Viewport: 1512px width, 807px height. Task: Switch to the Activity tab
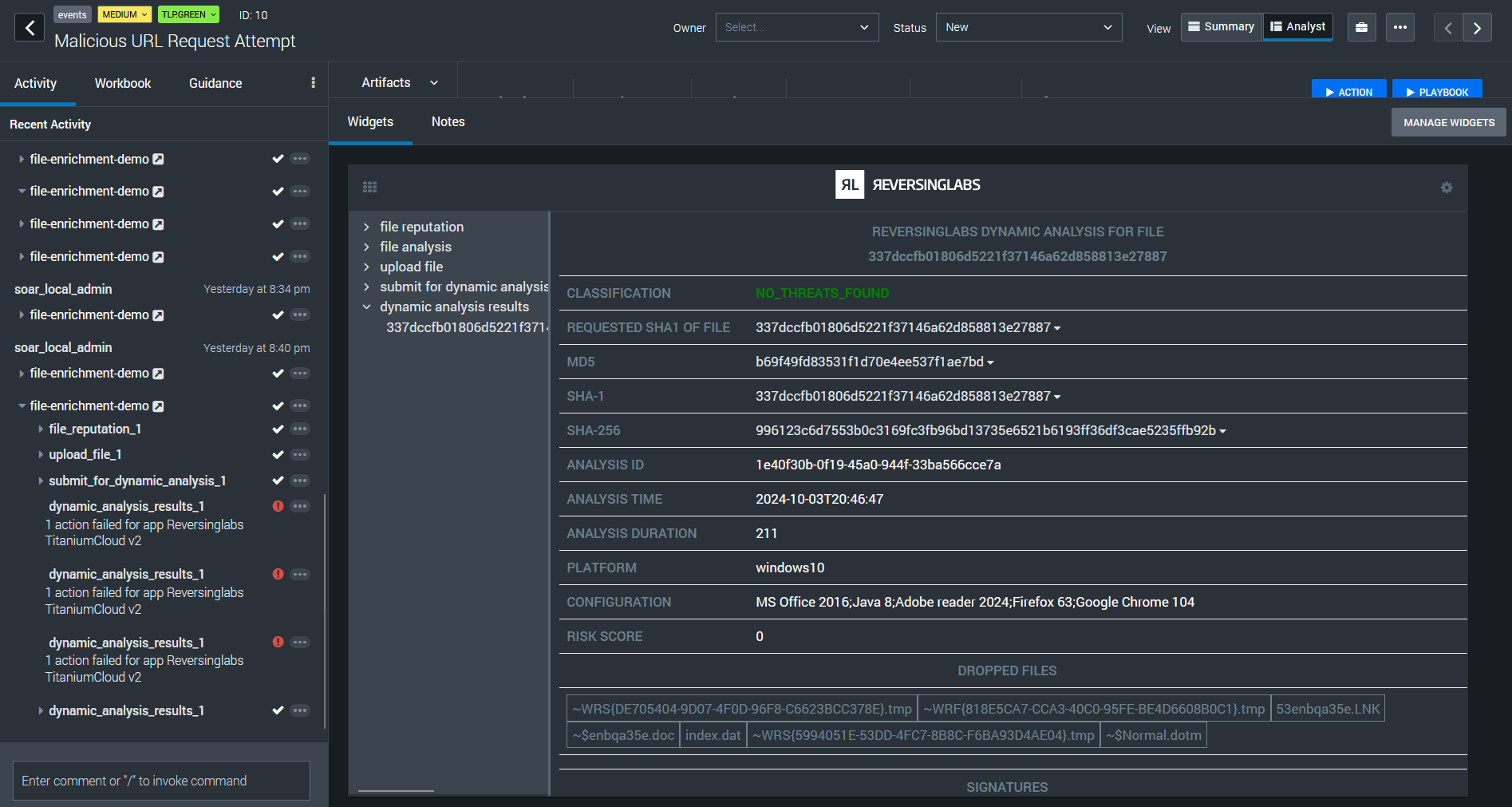pos(36,83)
